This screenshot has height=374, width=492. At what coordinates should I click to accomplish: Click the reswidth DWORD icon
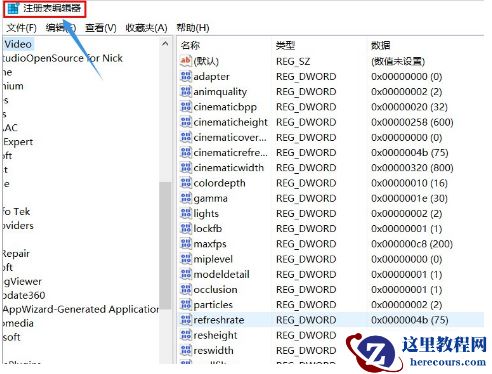(186, 350)
